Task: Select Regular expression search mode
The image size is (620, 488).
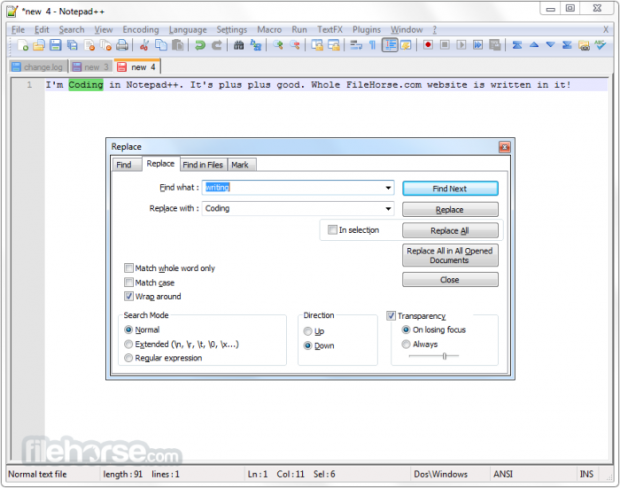Action: coord(129,357)
